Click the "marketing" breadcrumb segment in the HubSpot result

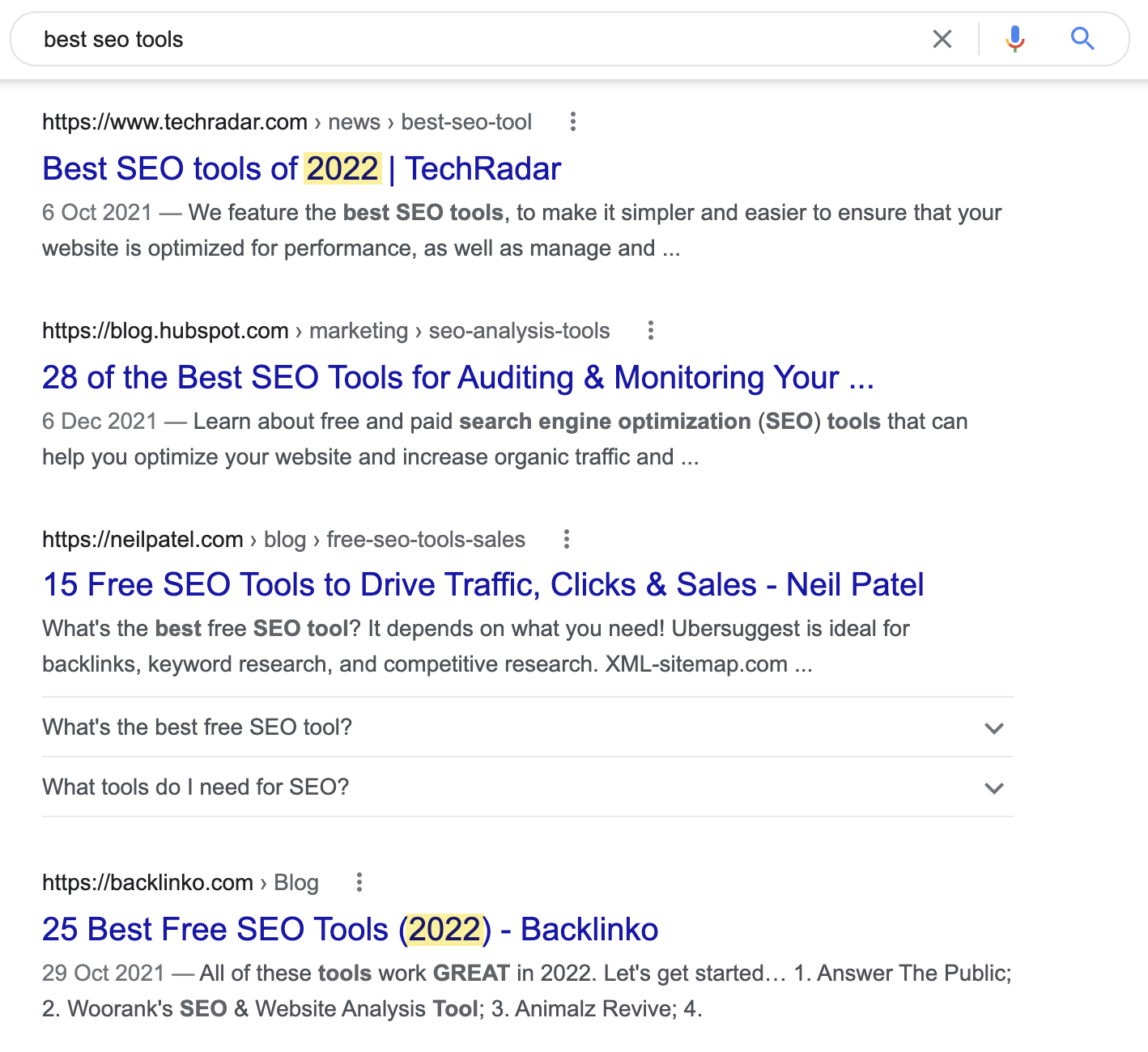click(x=358, y=330)
